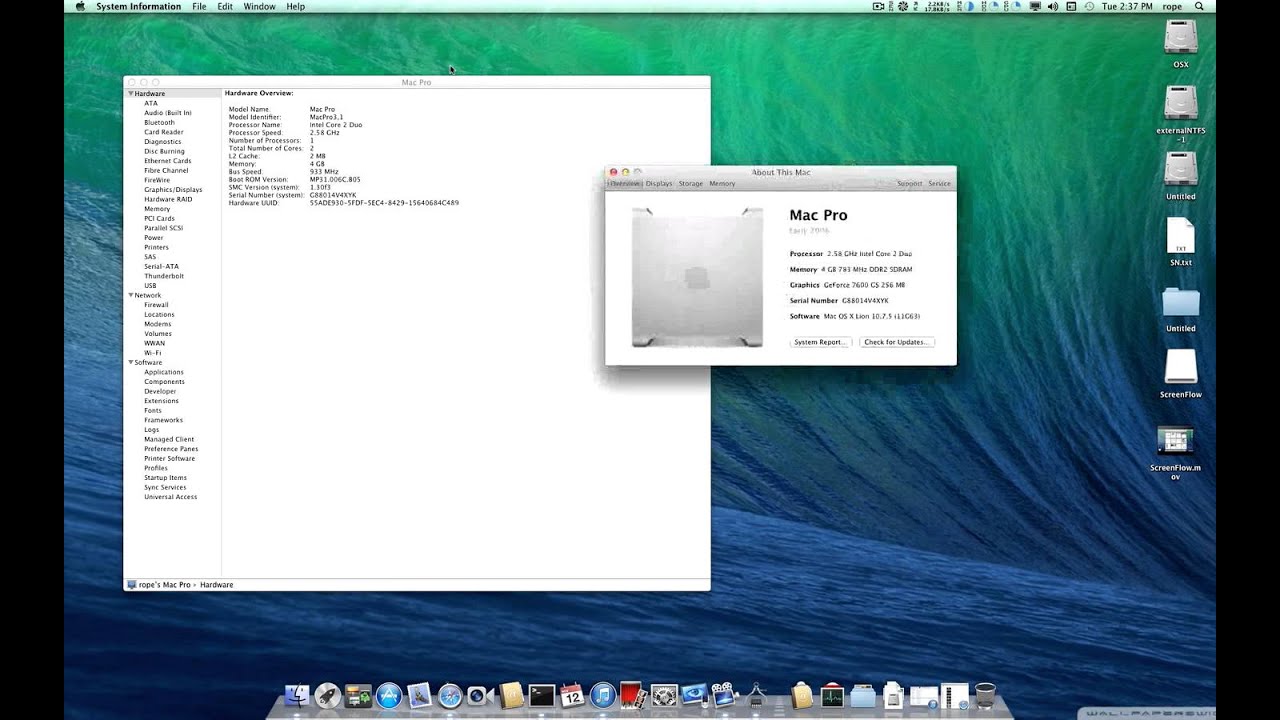Viewport: 1280px width, 720px height.
Task: Collapse the Hardware section triangle
Action: click(131, 93)
